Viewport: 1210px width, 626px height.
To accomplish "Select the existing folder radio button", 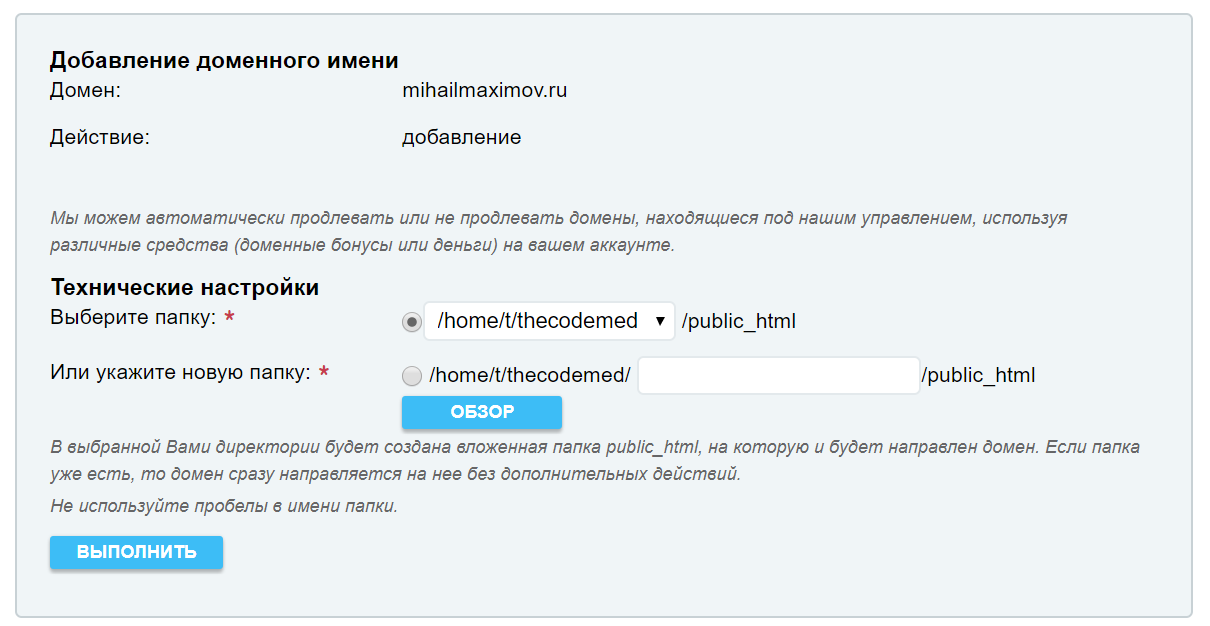I will (x=411, y=322).
